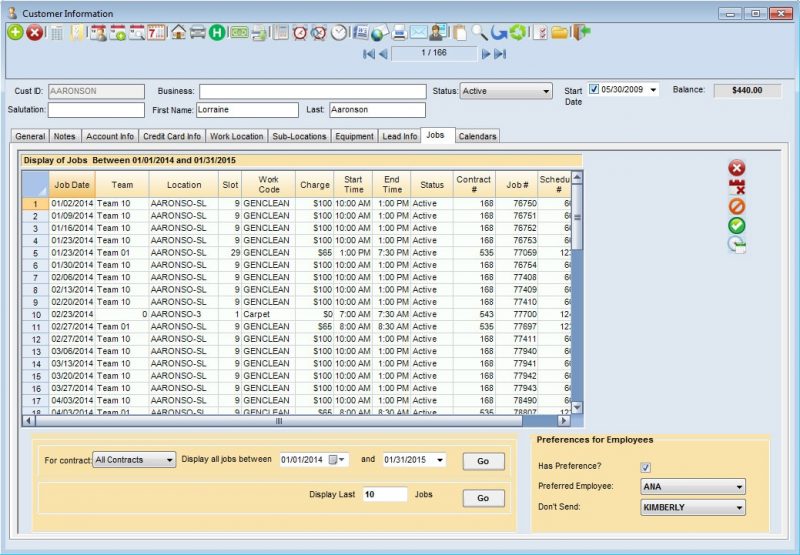
Task: Click the orange prohibited icon beside jobs grid
Action: 737,206
